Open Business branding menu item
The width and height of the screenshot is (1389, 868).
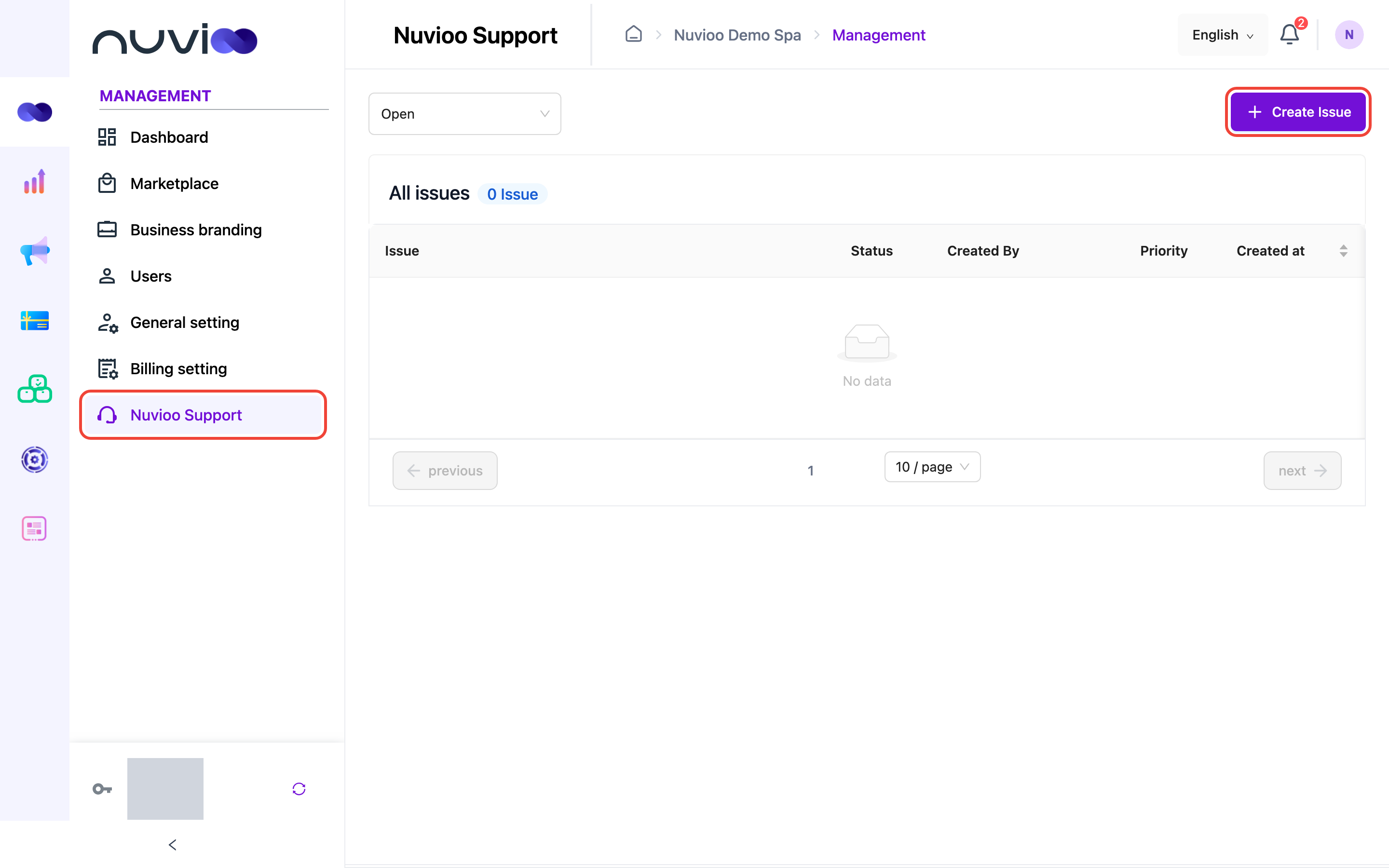(x=203, y=230)
